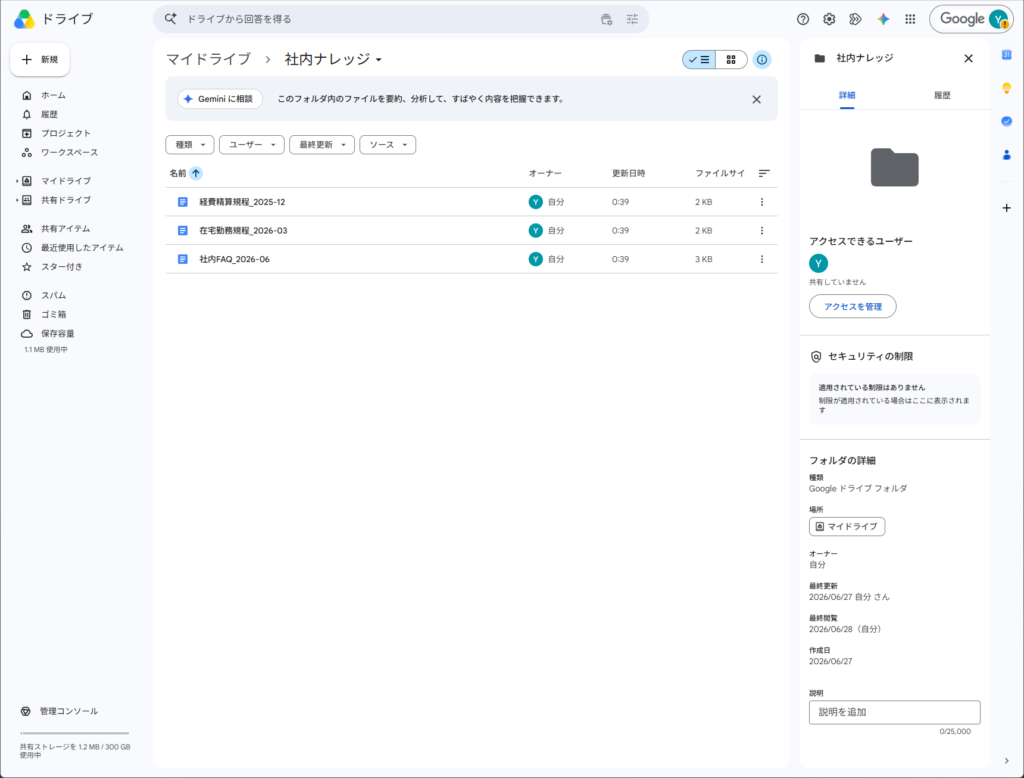Open the ソース filter dropdown

388,144
